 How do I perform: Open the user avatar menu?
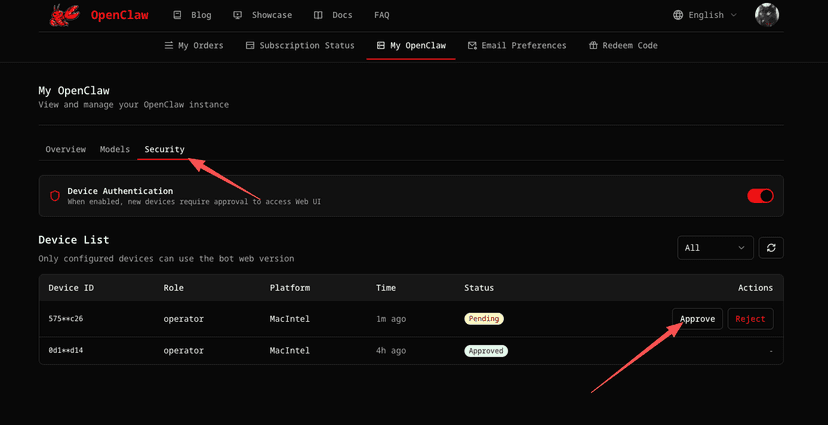pyautogui.click(x=767, y=15)
